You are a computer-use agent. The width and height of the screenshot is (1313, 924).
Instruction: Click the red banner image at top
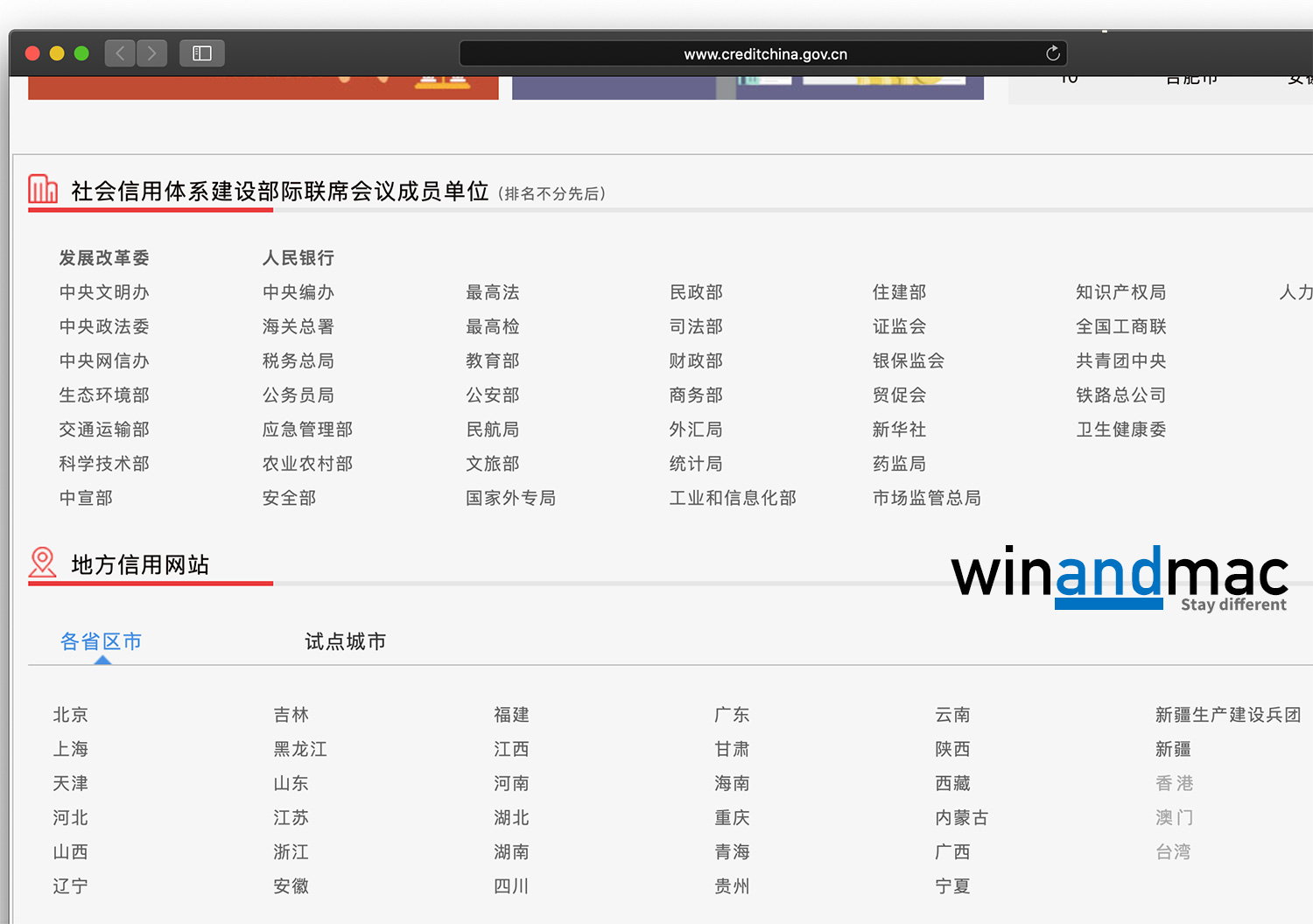(263, 87)
